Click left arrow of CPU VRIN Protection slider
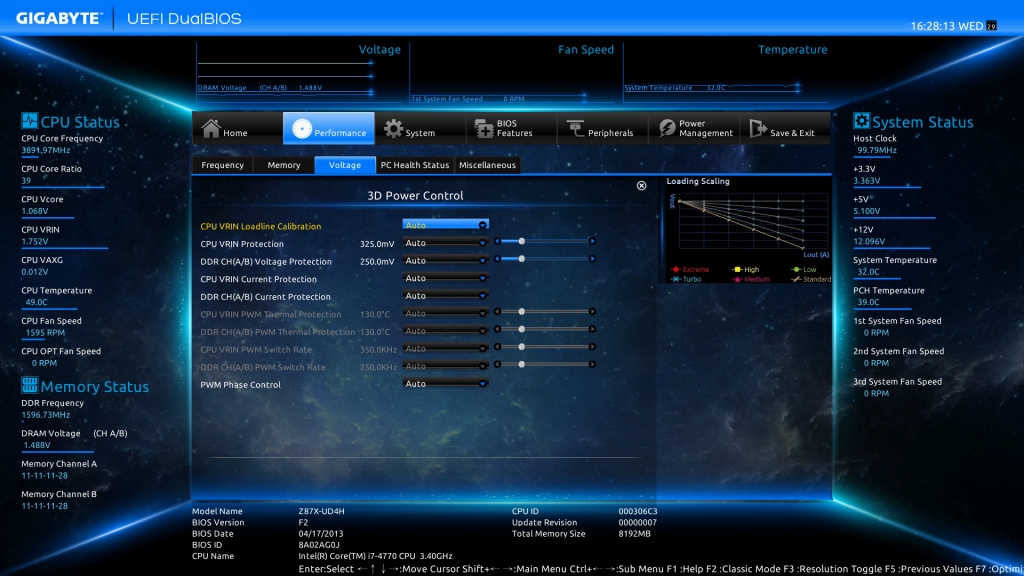 click(x=497, y=241)
